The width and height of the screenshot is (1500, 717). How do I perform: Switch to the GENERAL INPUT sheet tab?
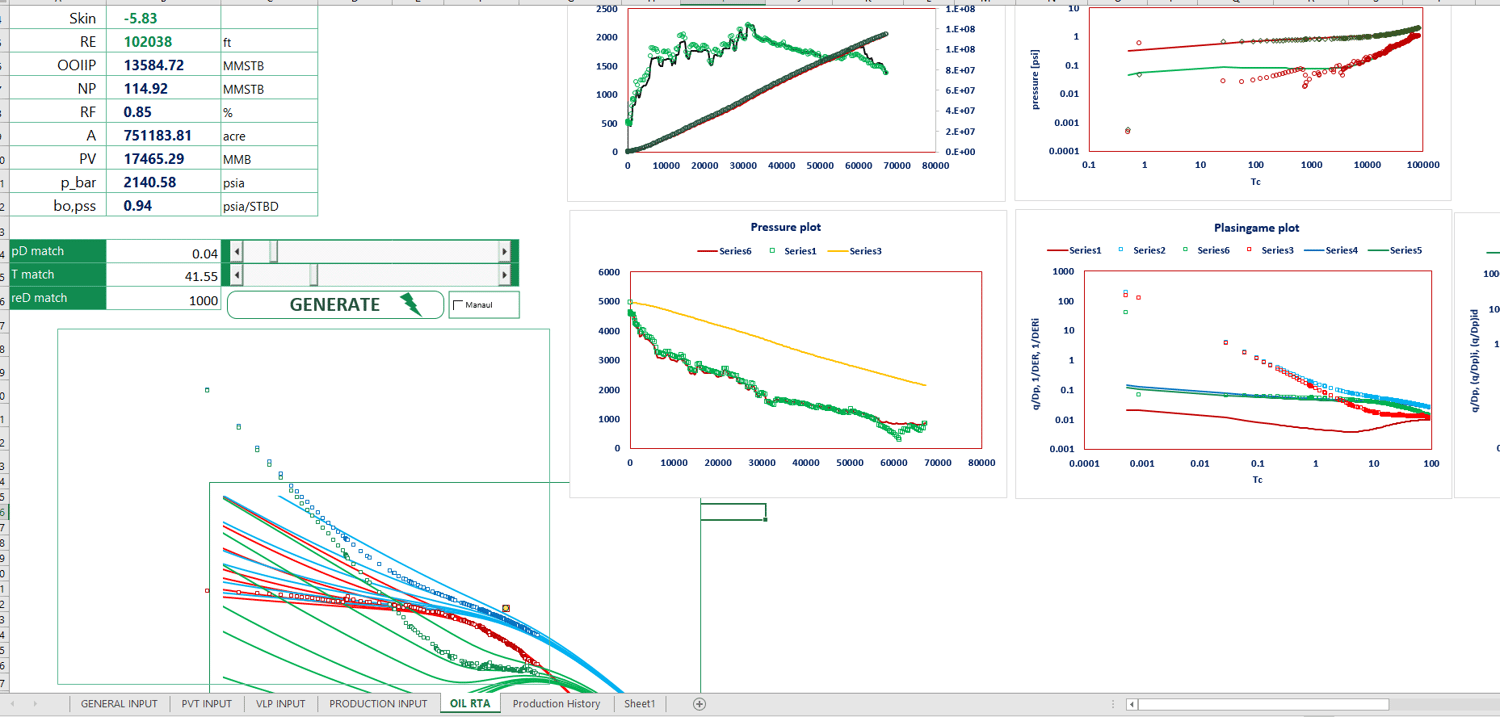(x=119, y=704)
